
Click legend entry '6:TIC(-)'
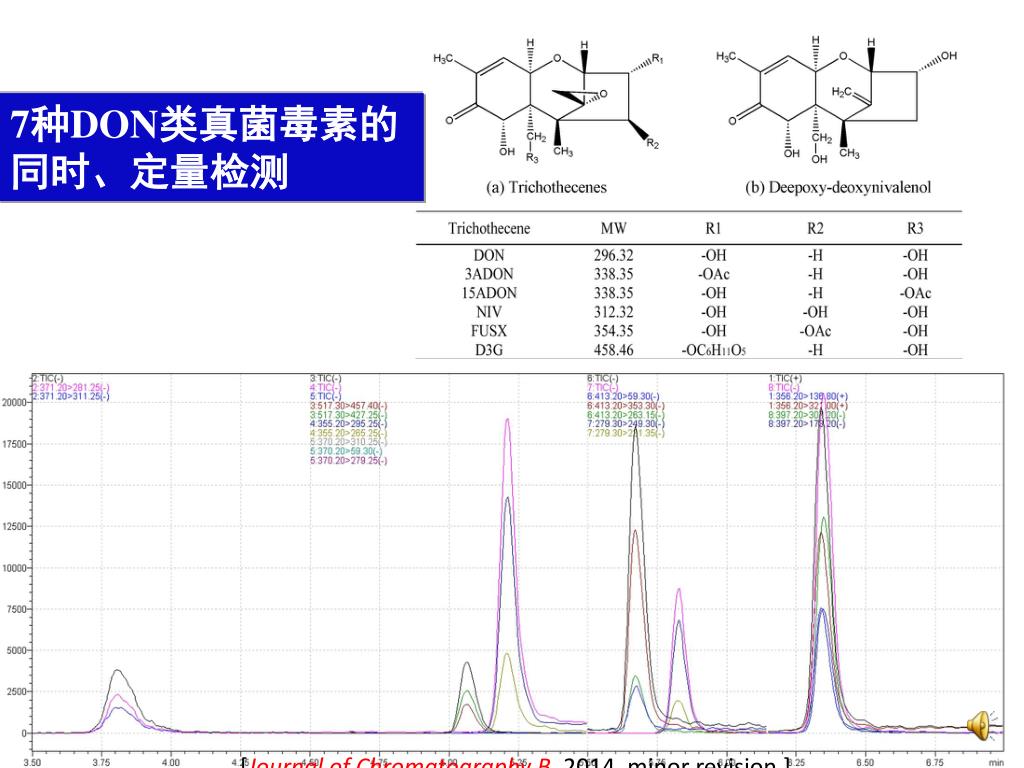(603, 378)
